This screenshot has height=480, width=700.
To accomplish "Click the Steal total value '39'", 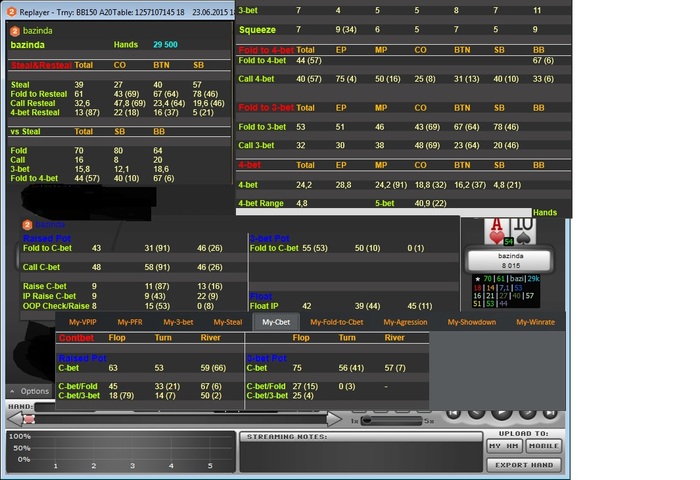I will pyautogui.click(x=79, y=85).
